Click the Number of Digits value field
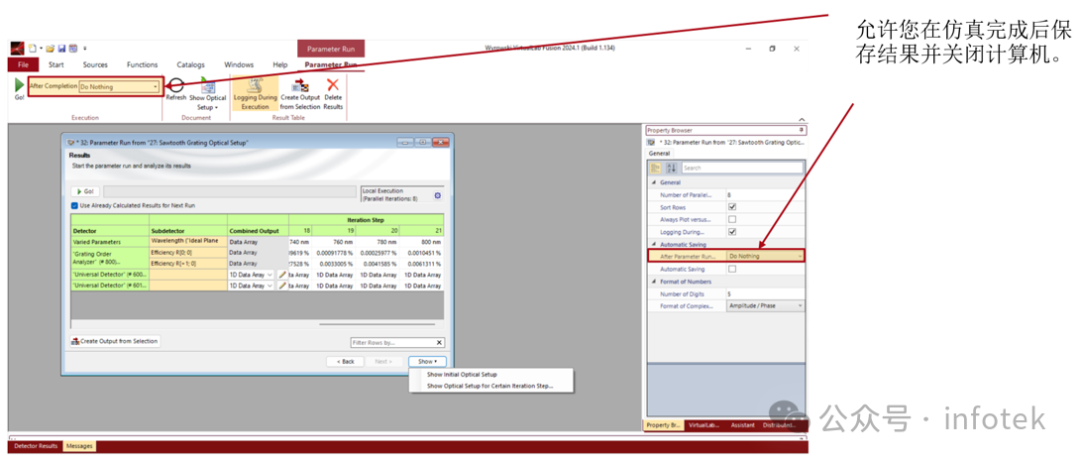This screenshot has height=462, width=1080. pos(765,294)
